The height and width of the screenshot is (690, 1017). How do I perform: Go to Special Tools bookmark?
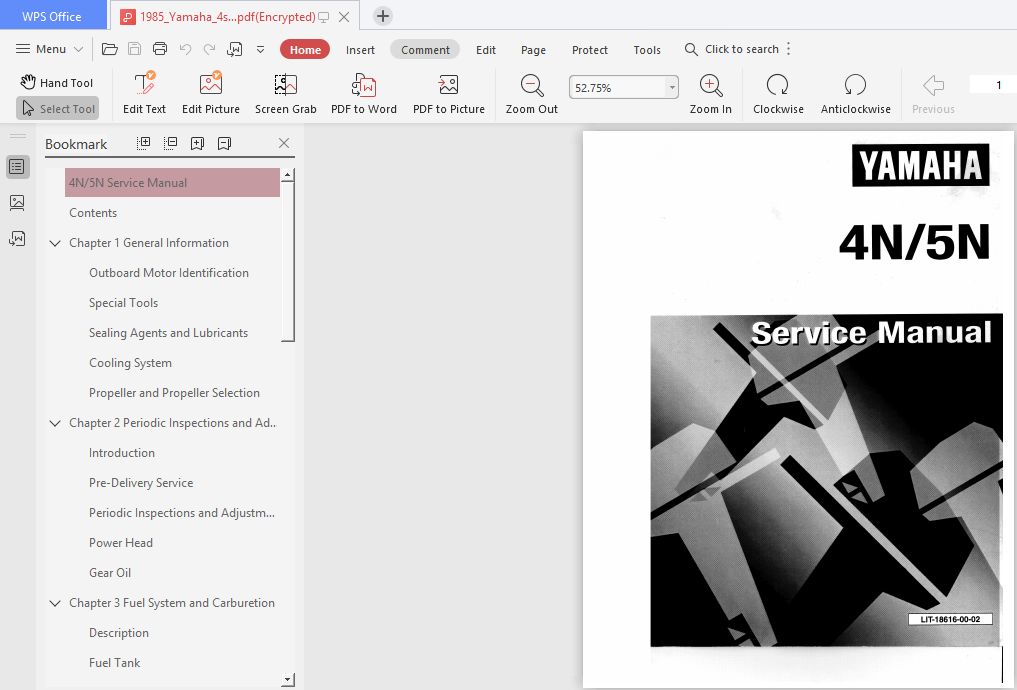123,303
